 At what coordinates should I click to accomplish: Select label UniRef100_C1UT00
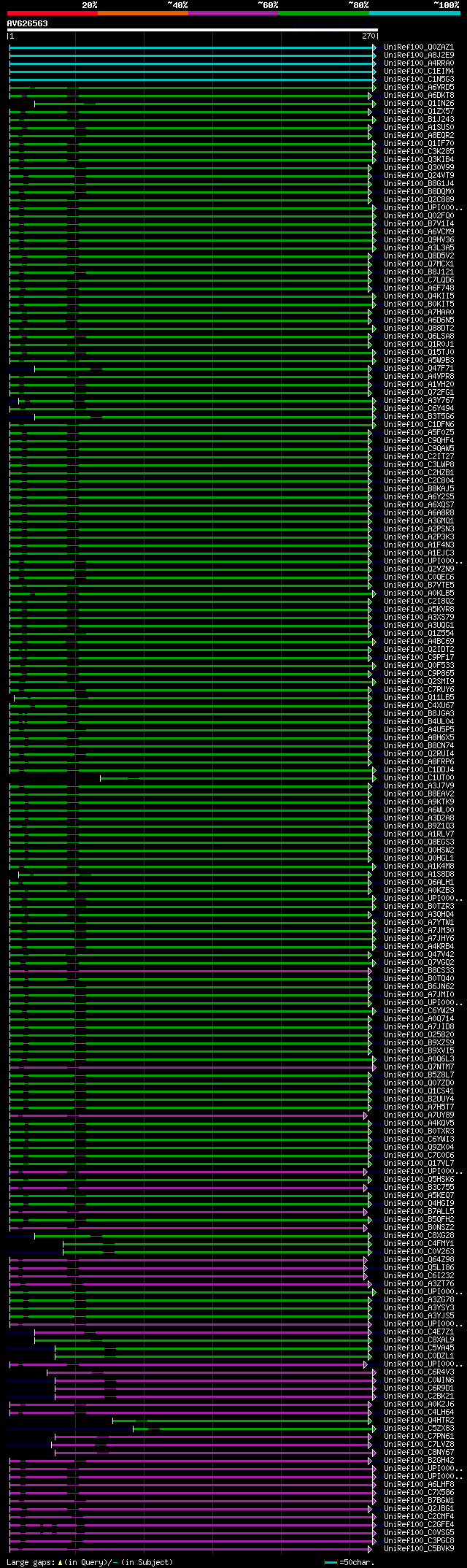click(419, 777)
